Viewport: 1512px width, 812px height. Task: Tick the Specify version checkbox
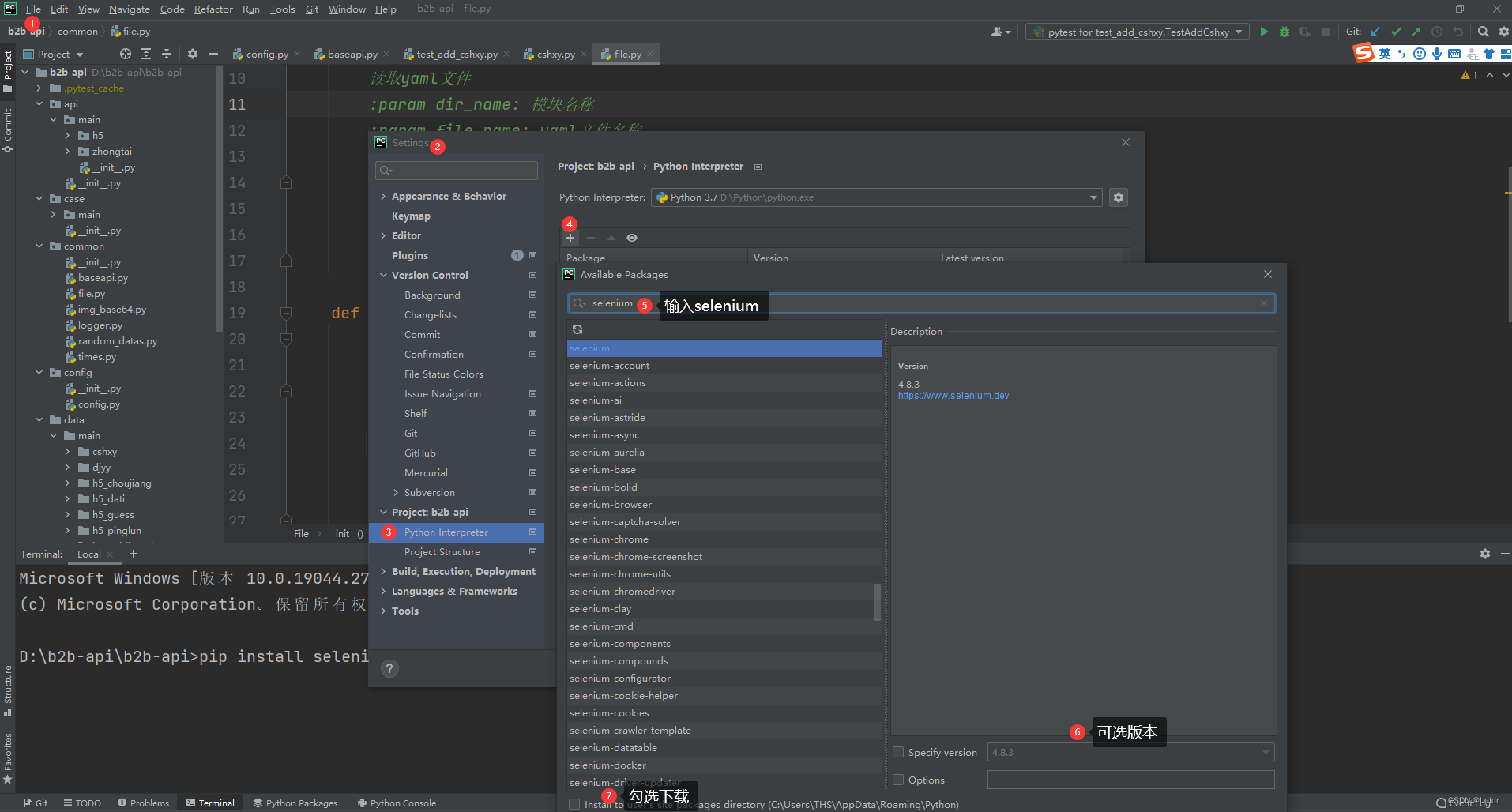[898, 752]
